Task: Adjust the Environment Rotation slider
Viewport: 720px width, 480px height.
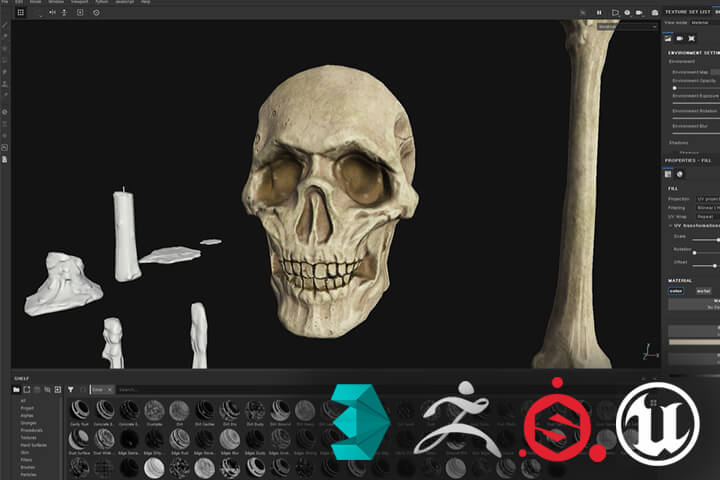Action: pyautogui.click(x=696, y=118)
